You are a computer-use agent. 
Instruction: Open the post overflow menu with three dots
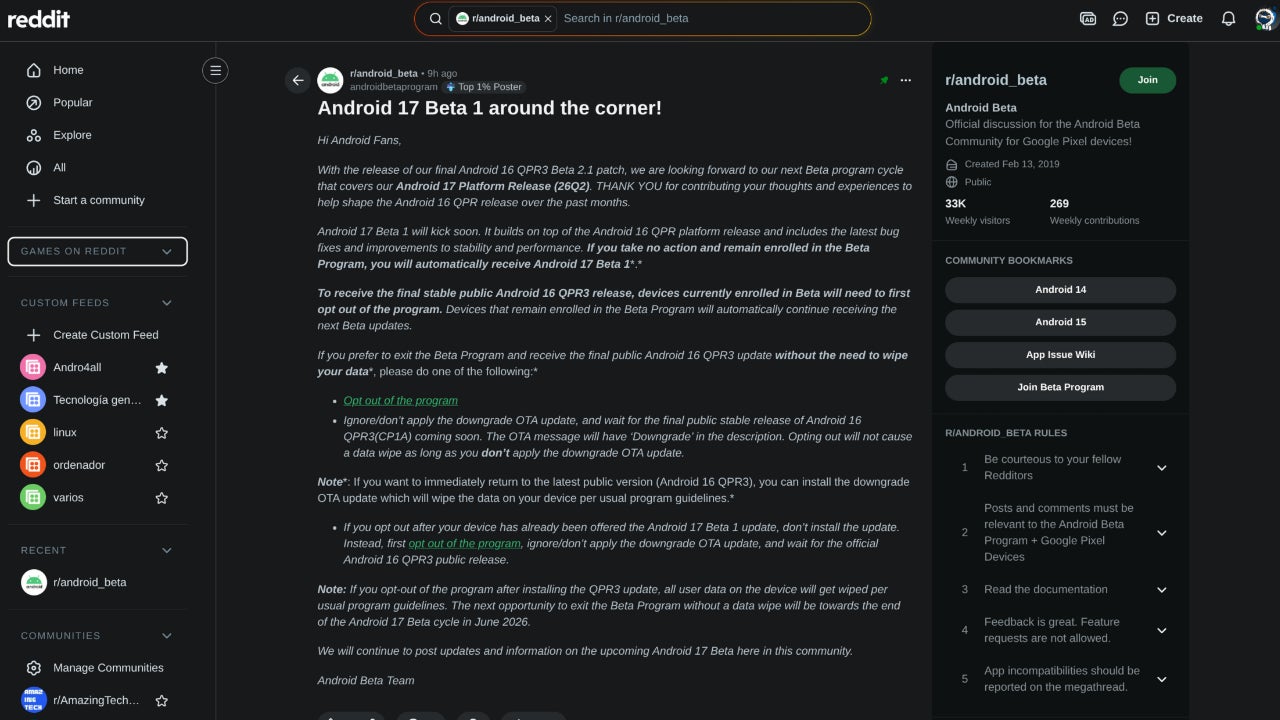(905, 80)
